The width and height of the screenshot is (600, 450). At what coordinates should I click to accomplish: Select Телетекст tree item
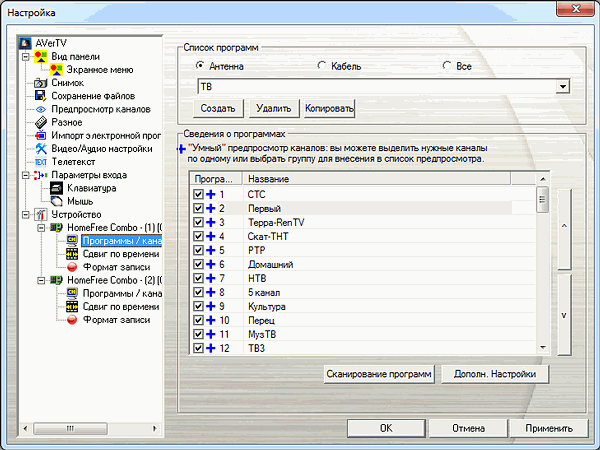(73, 162)
